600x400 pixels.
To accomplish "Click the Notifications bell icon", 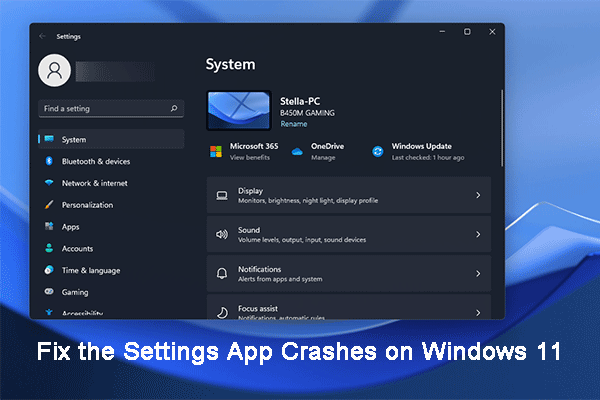I will (222, 273).
